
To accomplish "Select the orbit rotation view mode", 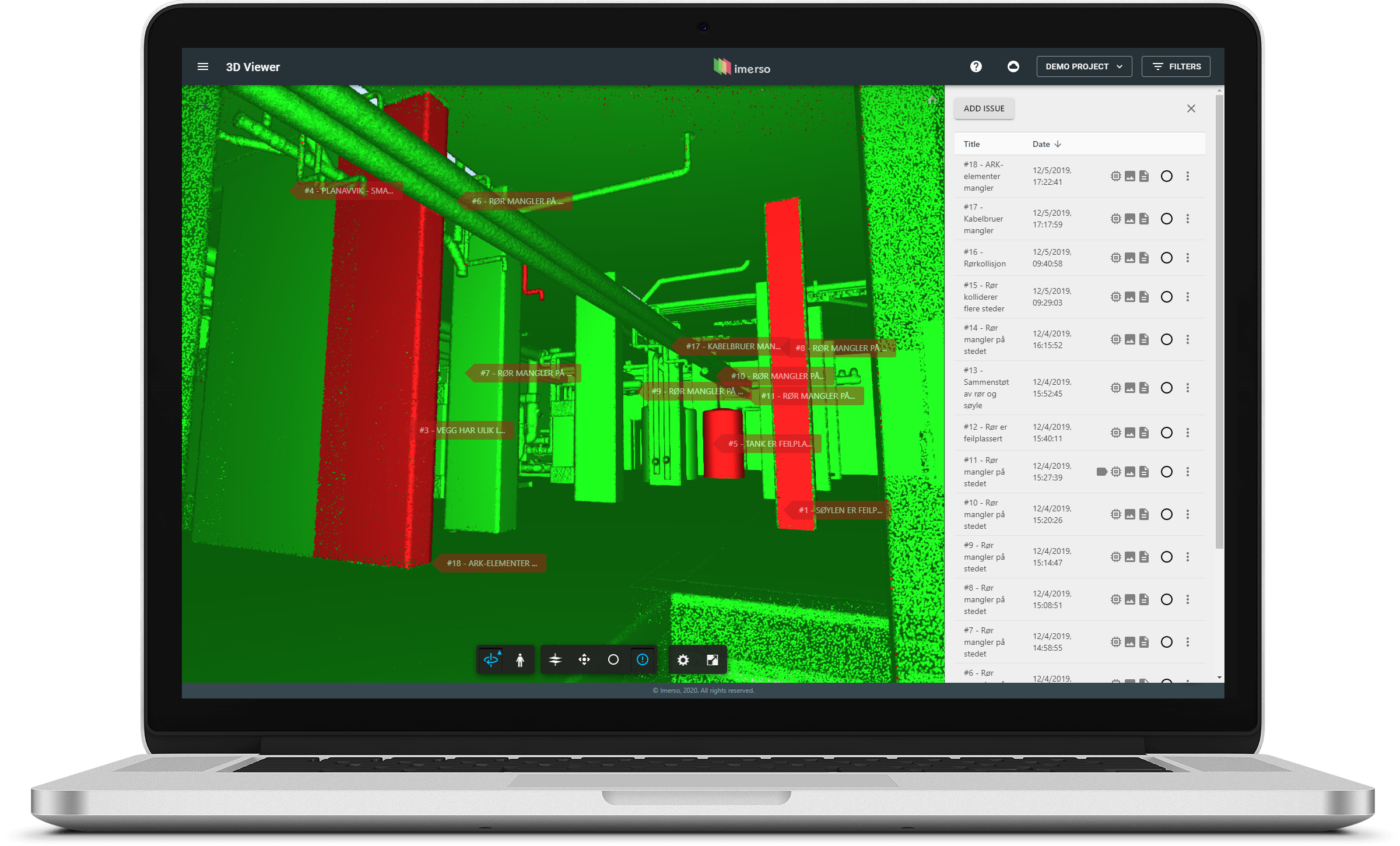I will [x=491, y=659].
